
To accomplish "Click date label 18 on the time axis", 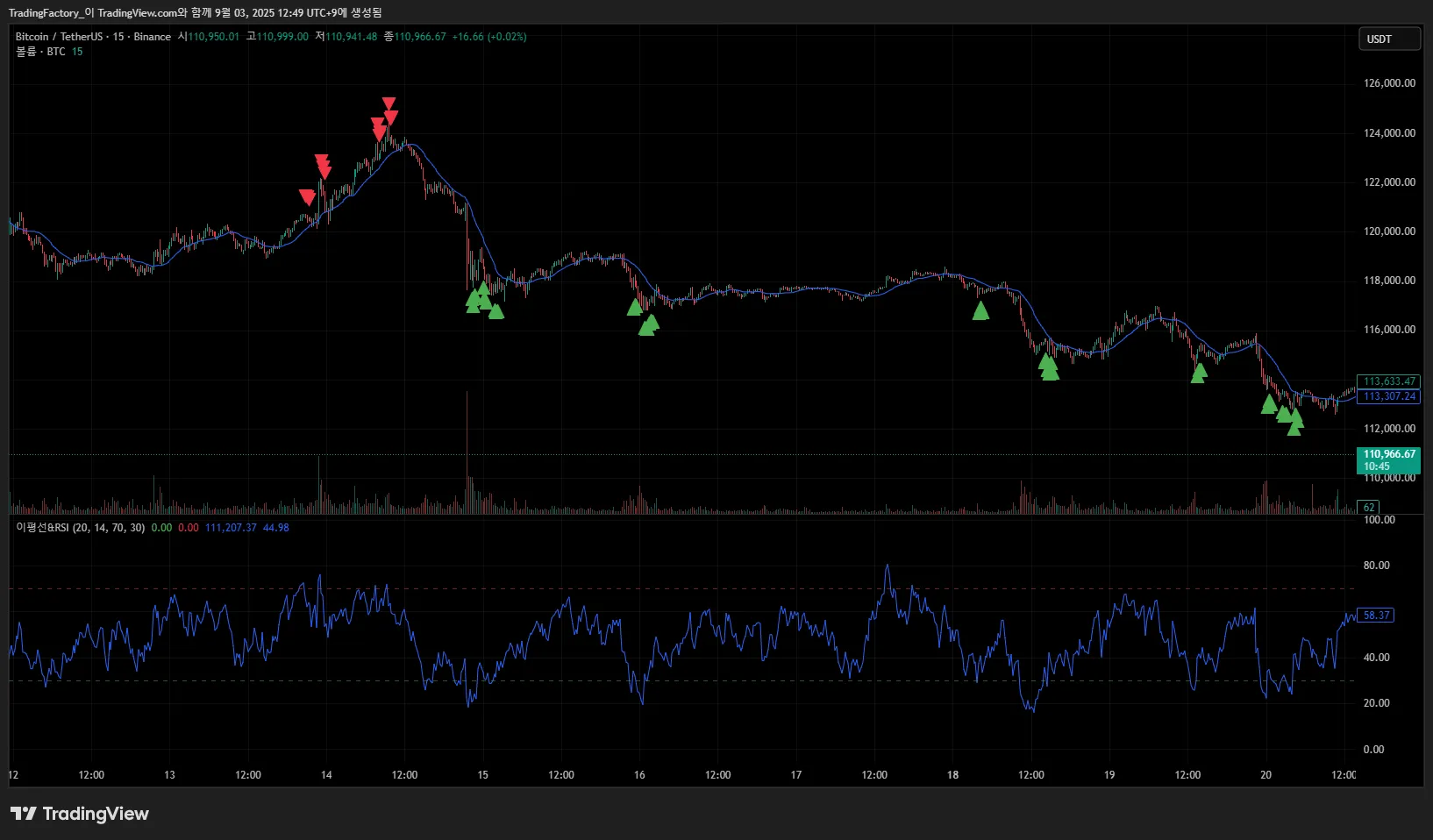I will [952, 775].
